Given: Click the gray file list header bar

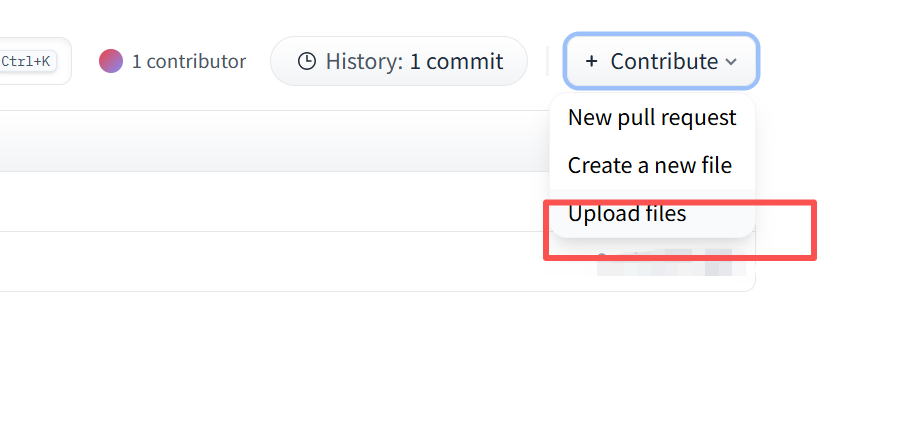Looking at the screenshot, I should coord(270,141).
